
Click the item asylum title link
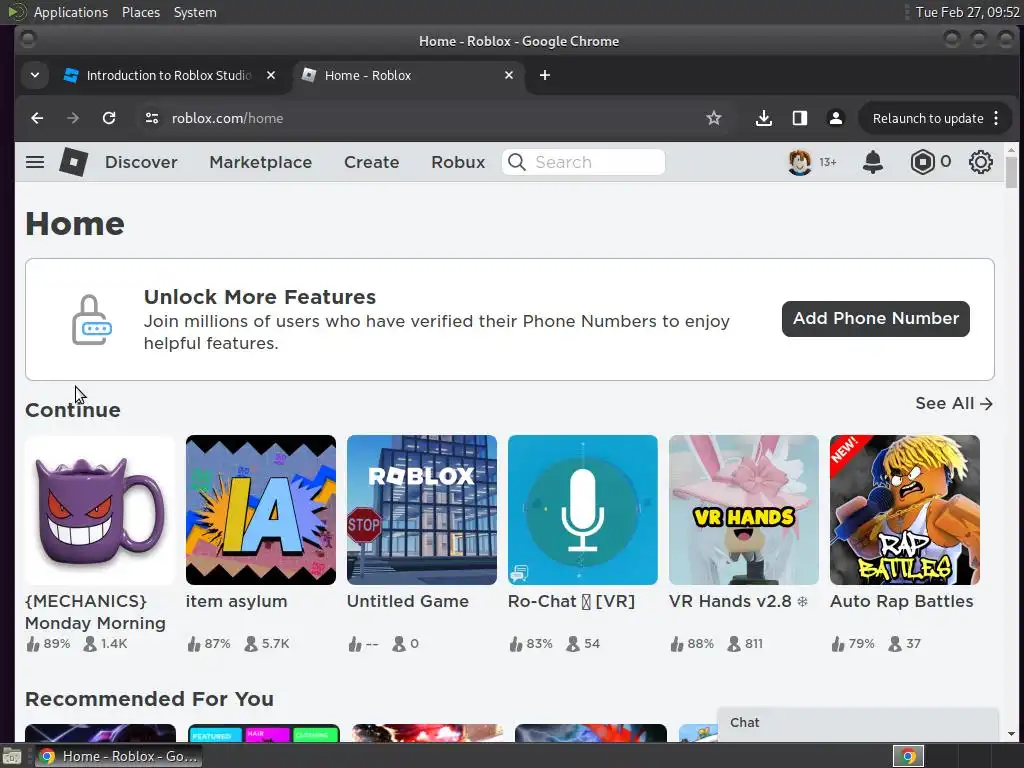236,601
